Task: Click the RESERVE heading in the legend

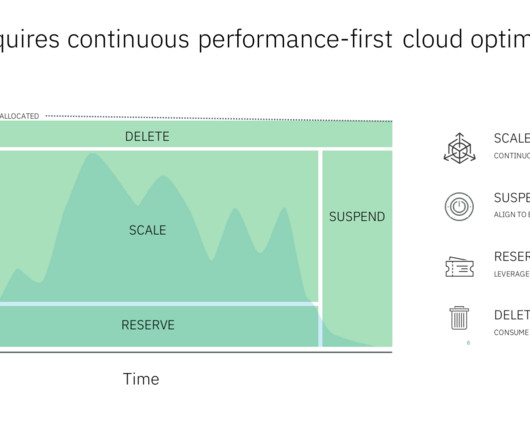Action: pyautogui.click(x=512, y=256)
